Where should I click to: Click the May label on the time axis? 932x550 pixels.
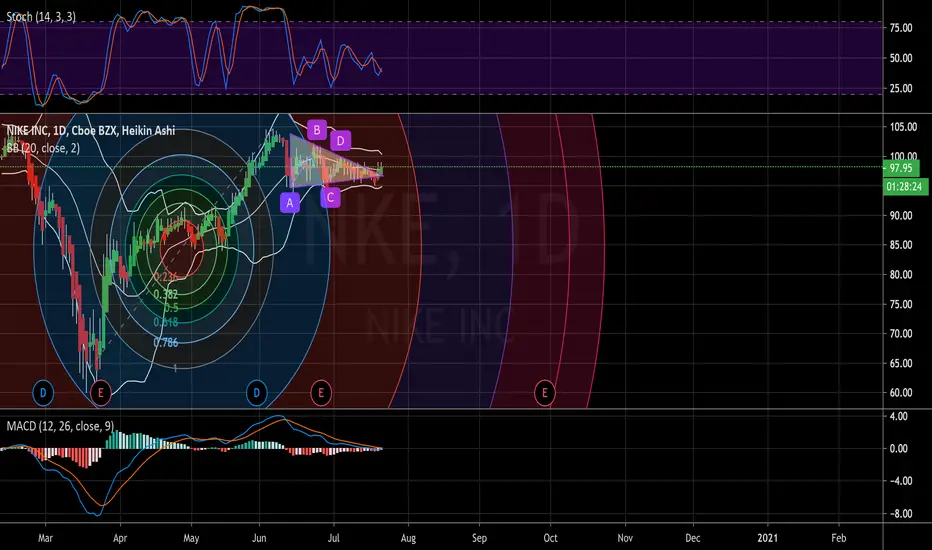pyautogui.click(x=191, y=538)
